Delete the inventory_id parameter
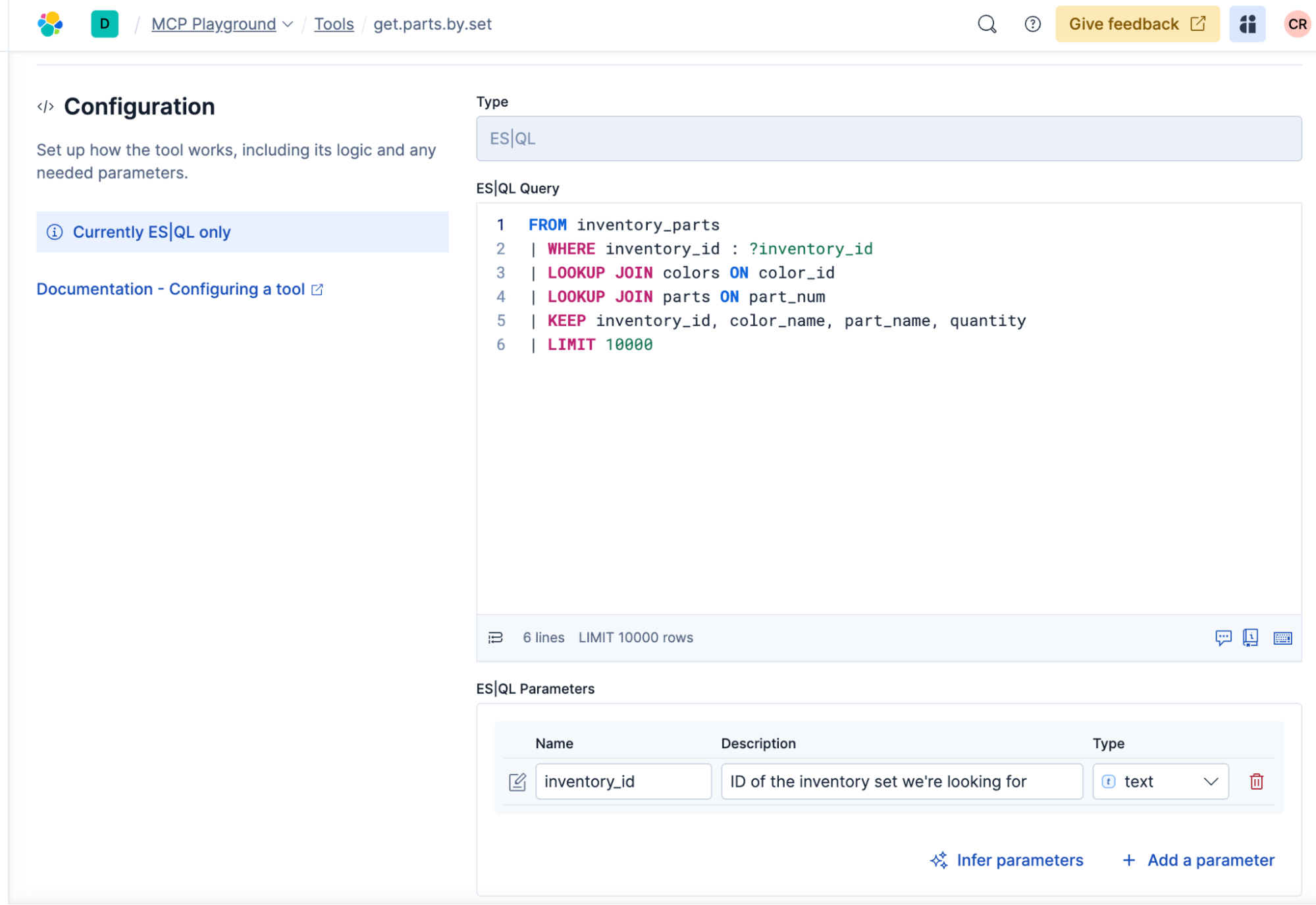This screenshot has width=1316, height=905. (1256, 781)
